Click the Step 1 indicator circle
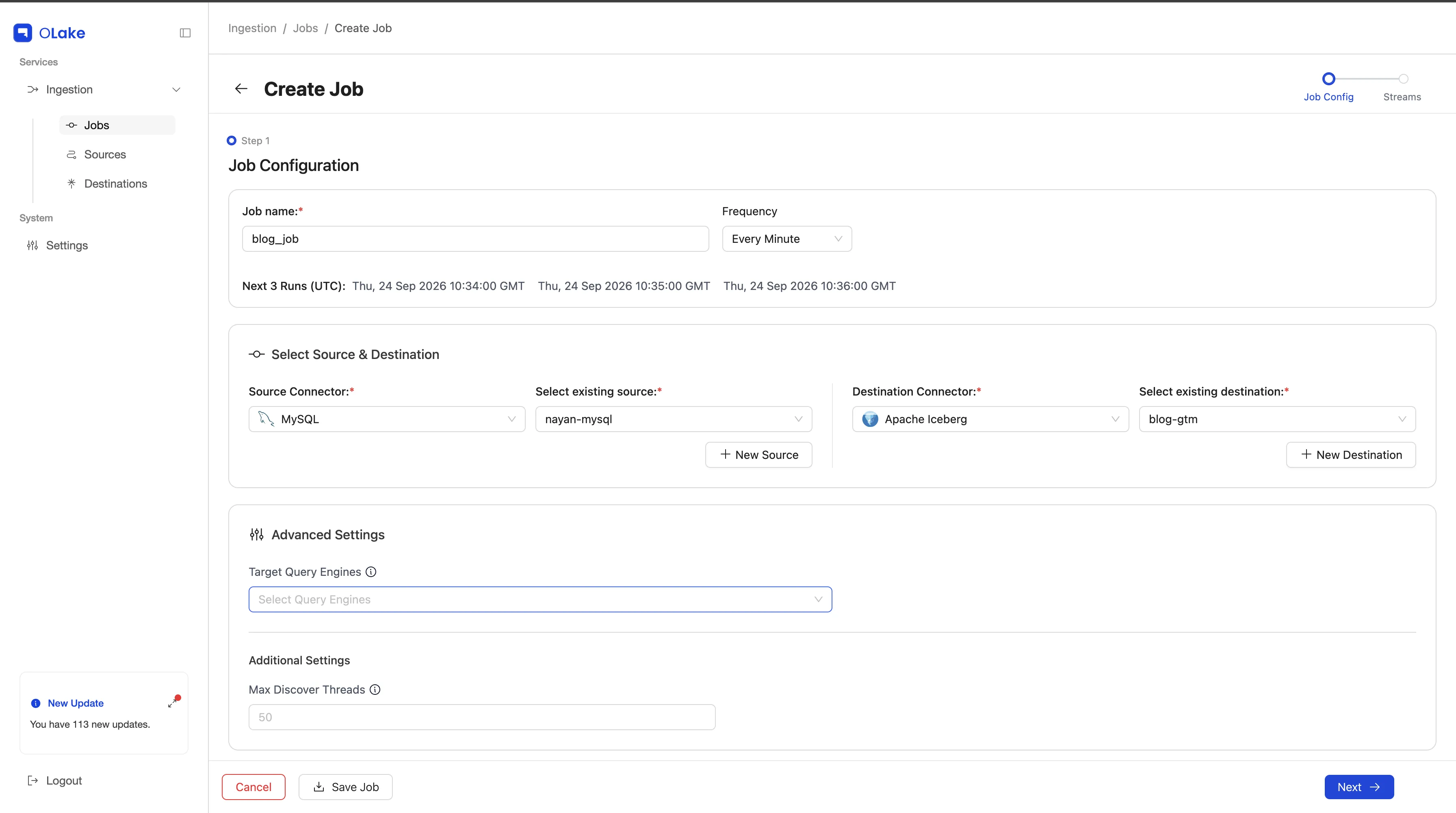The height and width of the screenshot is (813, 1456). coord(231,141)
